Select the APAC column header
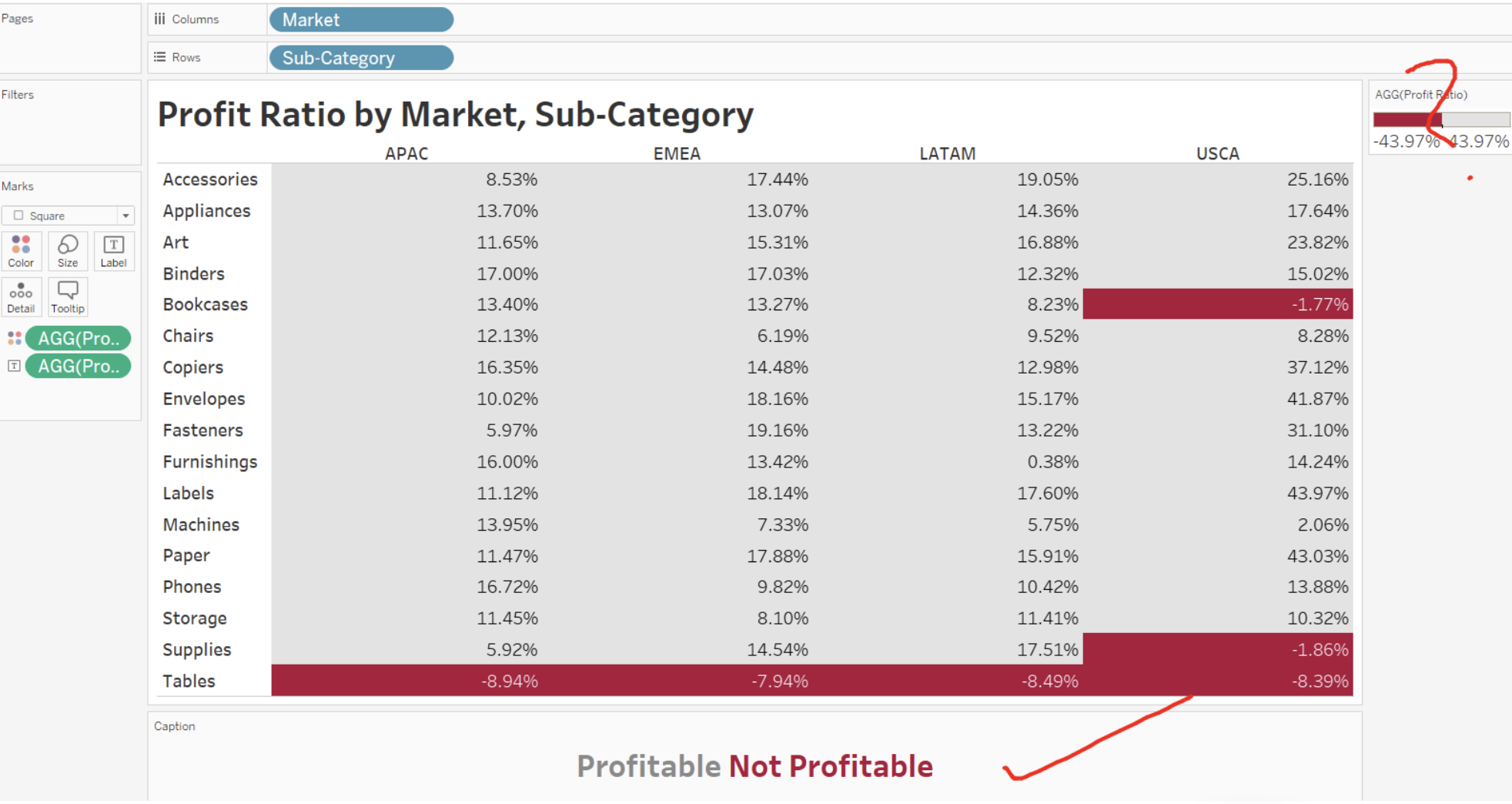 [x=406, y=153]
